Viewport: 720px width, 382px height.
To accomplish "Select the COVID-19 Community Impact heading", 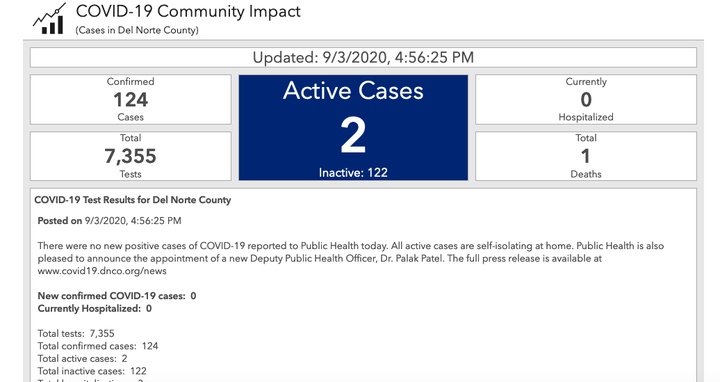I will click(x=188, y=11).
